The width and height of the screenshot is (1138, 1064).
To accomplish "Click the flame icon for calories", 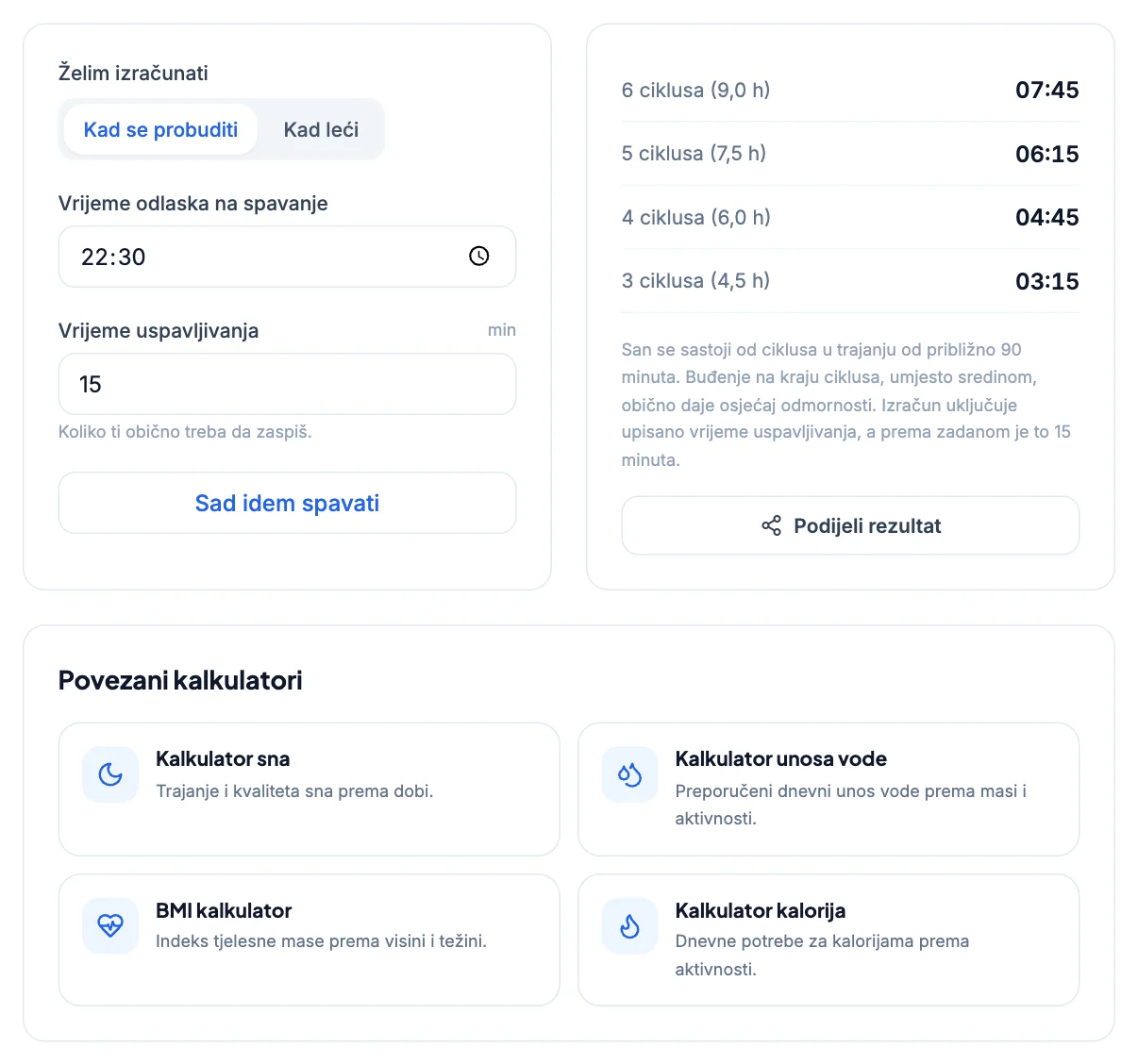I will (x=629, y=925).
